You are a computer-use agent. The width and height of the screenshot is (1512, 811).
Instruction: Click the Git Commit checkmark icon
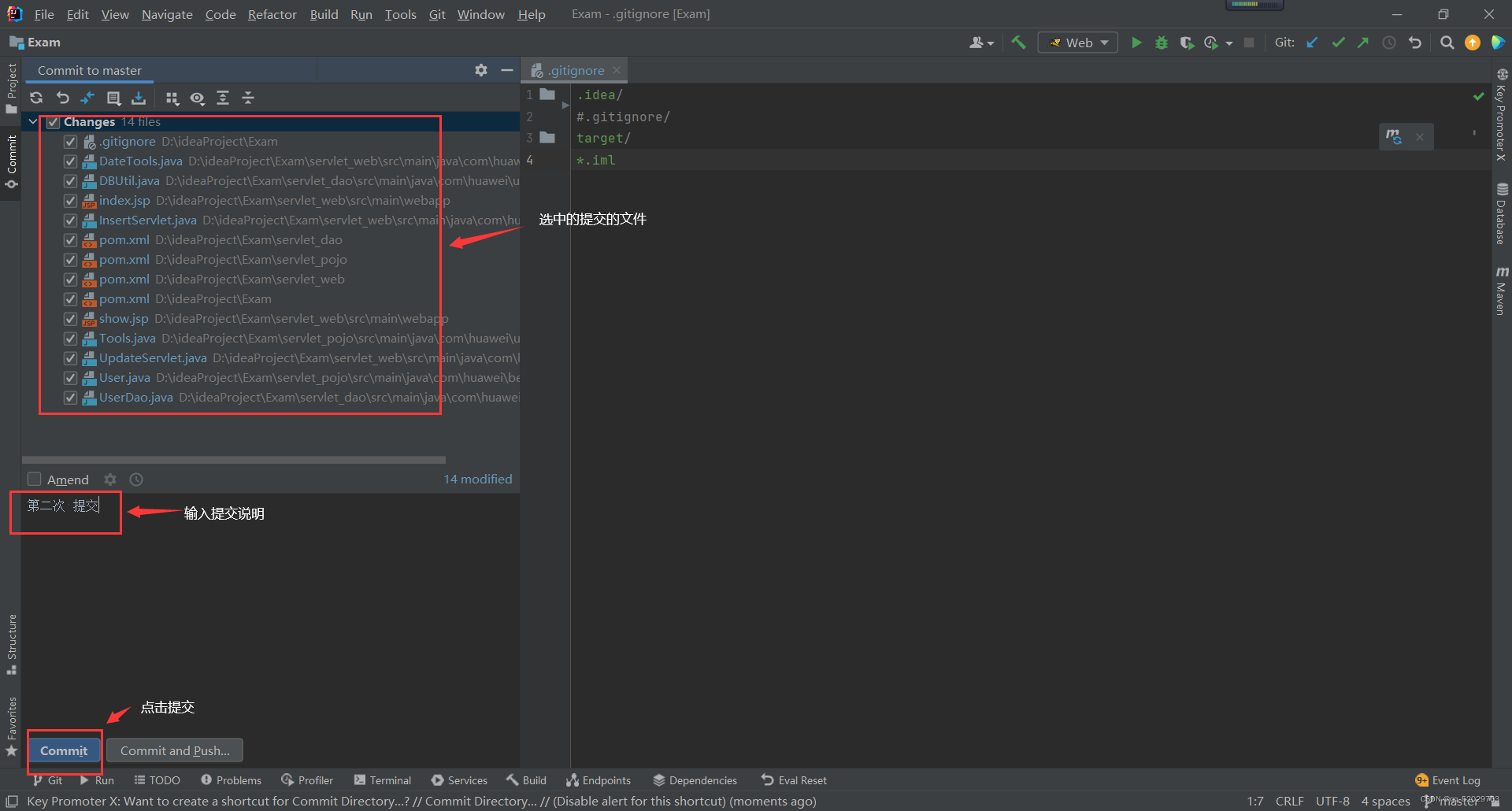pos(1338,43)
